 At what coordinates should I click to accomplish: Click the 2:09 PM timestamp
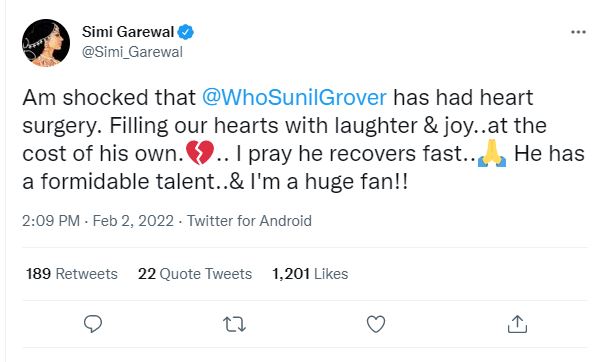(x=51, y=221)
